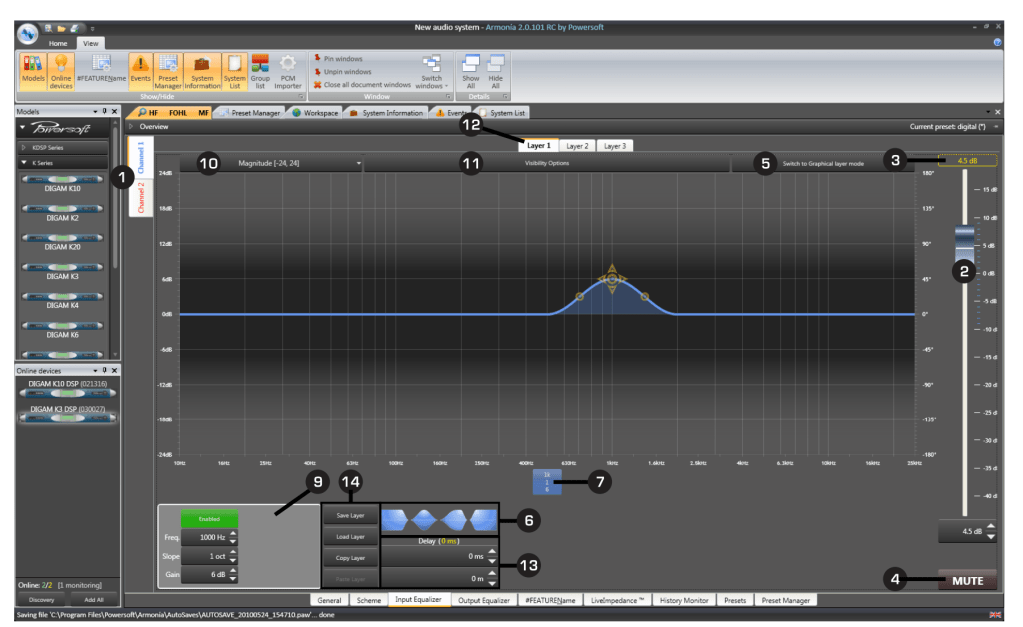
Task: Toggle the Models panel ribbon icon
Action: click(32, 73)
